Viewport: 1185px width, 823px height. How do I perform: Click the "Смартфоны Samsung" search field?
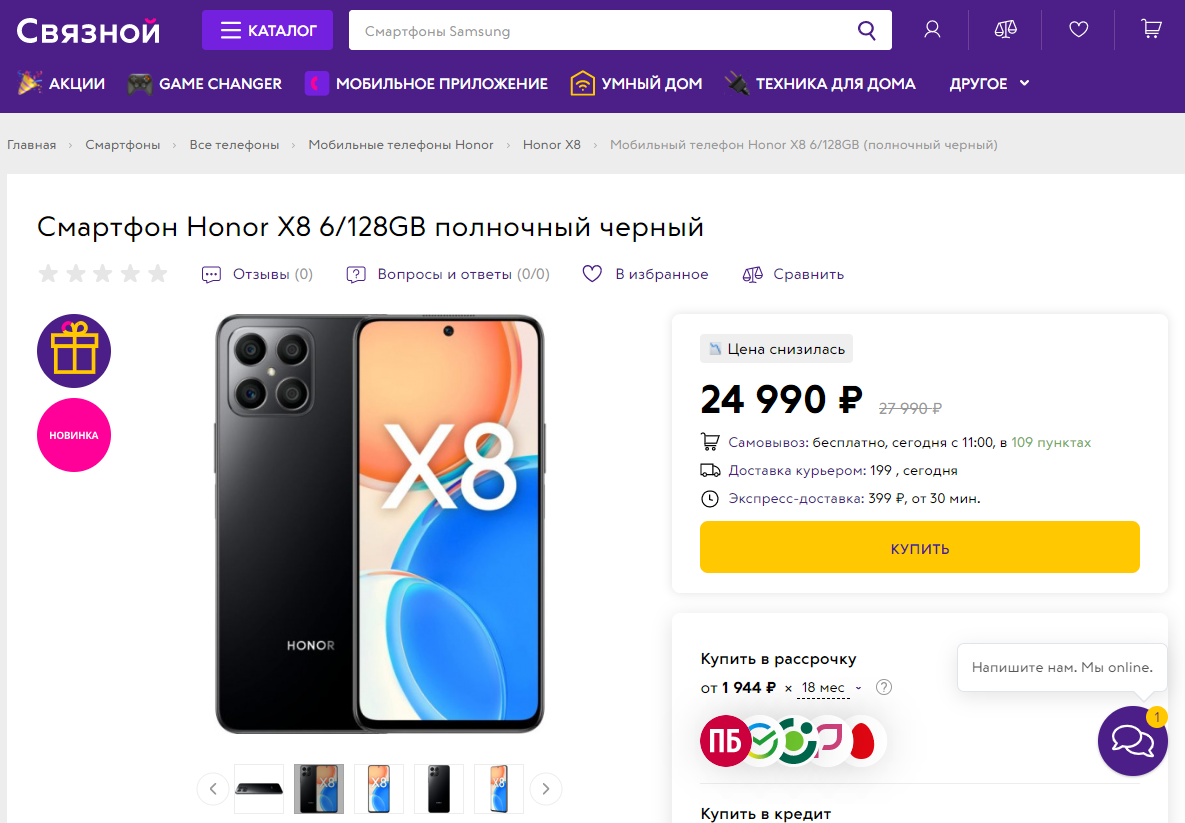coord(600,31)
